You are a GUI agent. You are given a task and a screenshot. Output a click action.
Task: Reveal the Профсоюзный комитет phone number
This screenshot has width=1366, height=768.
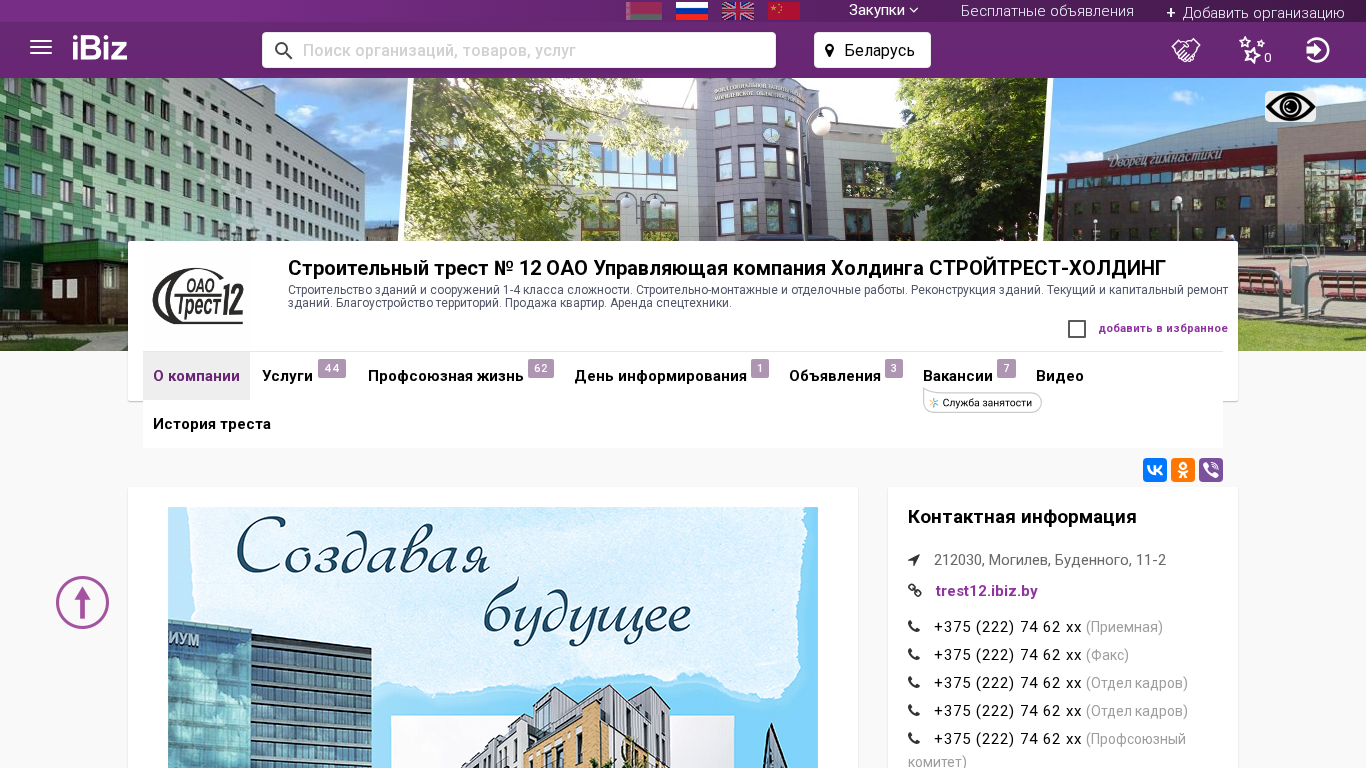[1007, 739]
